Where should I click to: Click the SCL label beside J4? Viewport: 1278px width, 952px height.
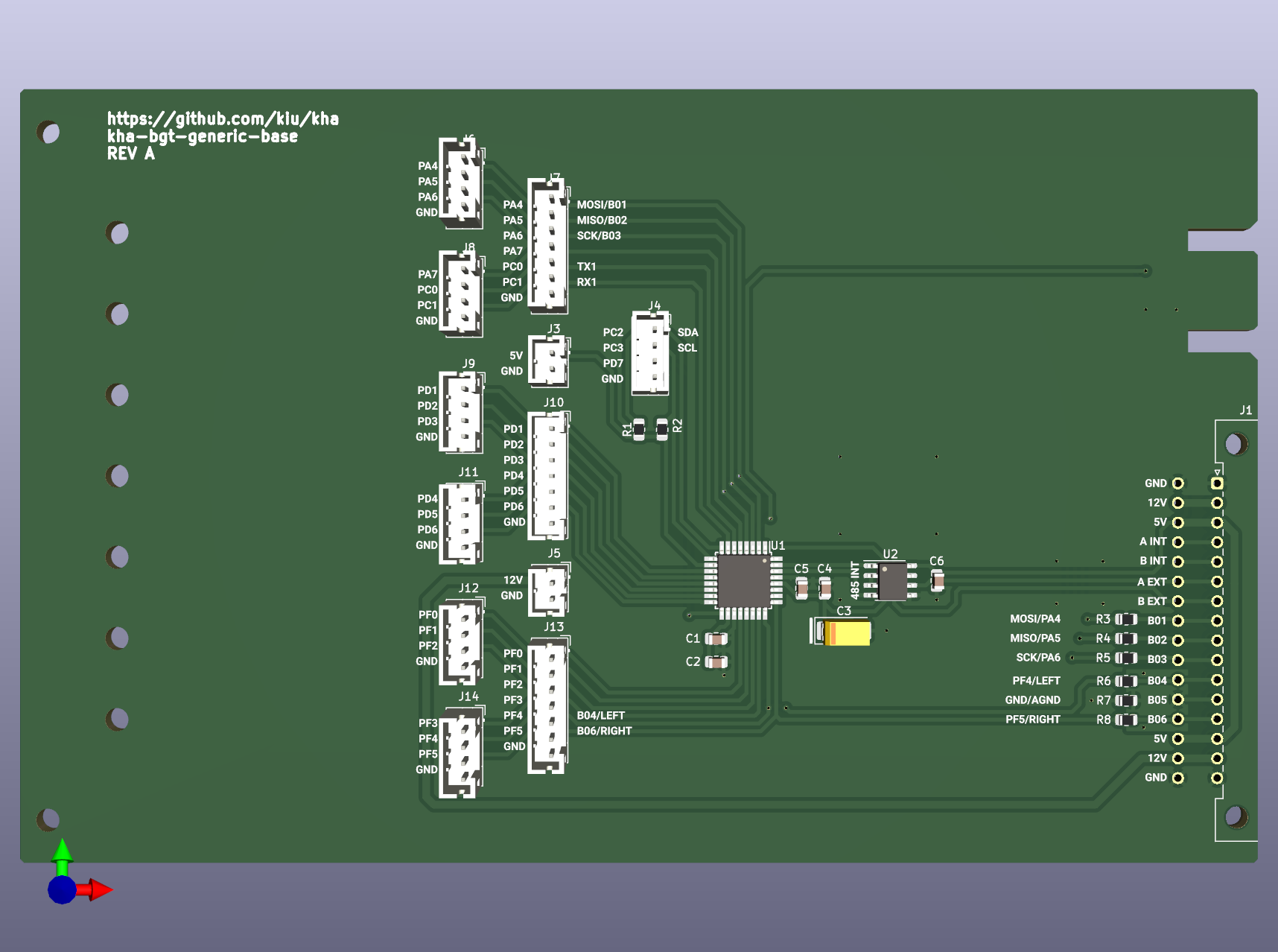[x=687, y=348]
